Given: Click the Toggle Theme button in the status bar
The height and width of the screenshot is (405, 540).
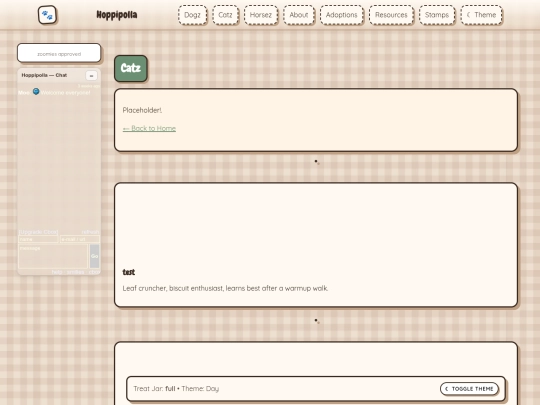Looking at the screenshot, I should [469, 388].
